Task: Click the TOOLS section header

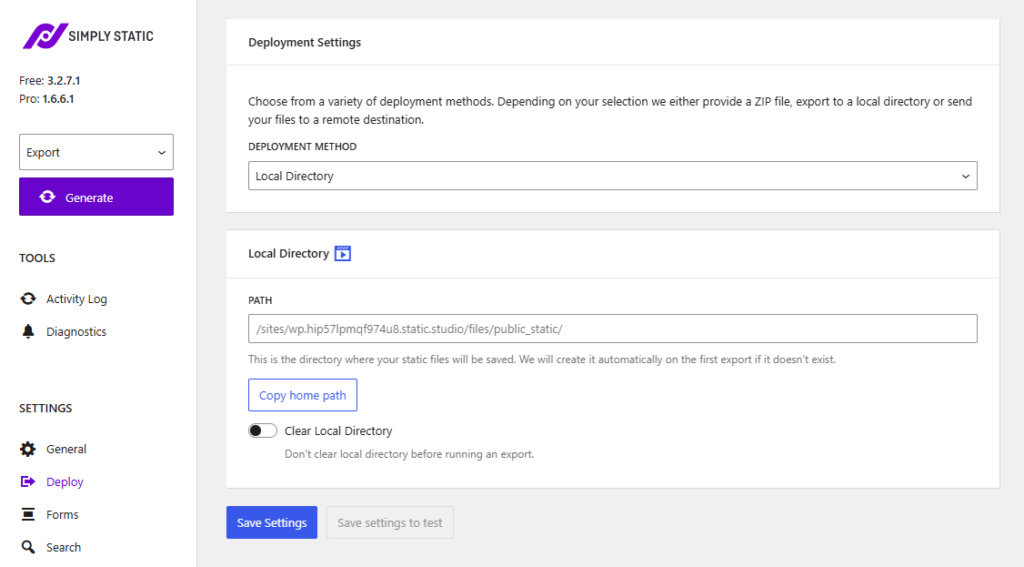Action: coord(37,258)
